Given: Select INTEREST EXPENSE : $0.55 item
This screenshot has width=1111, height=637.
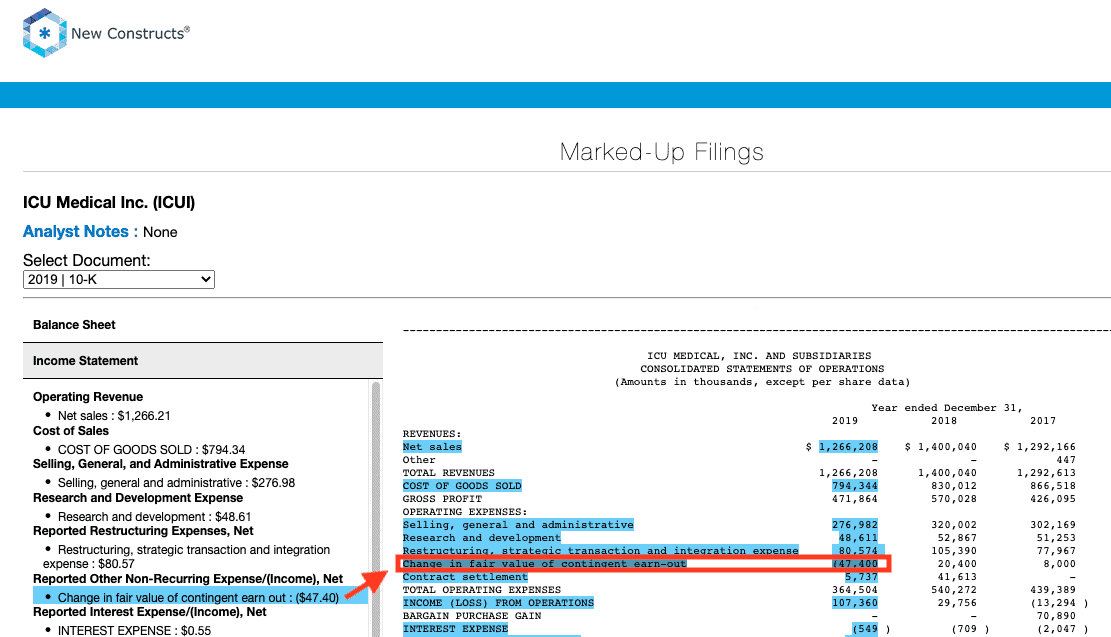Looking at the screenshot, I should (x=134, y=631).
